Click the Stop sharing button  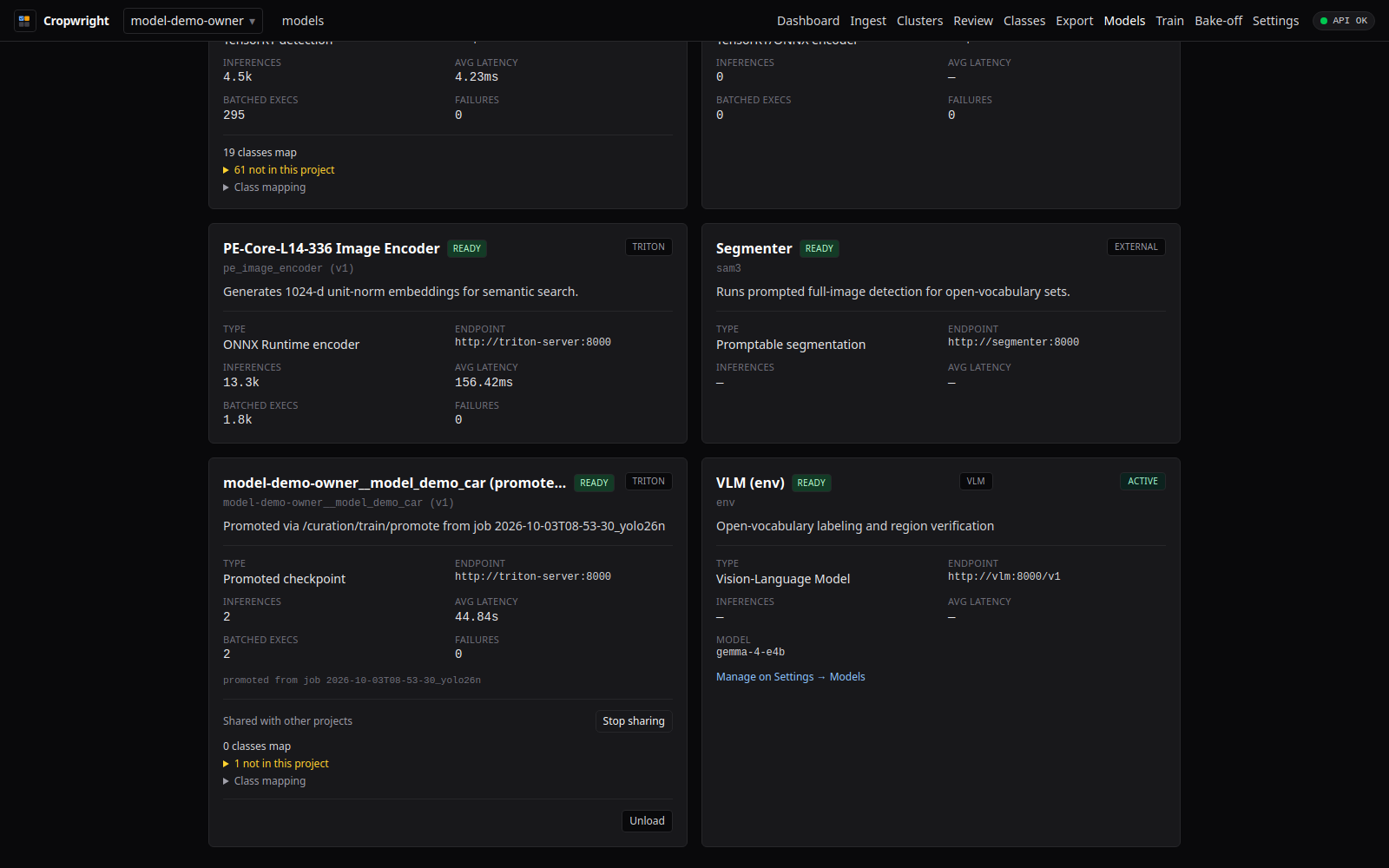coord(634,721)
